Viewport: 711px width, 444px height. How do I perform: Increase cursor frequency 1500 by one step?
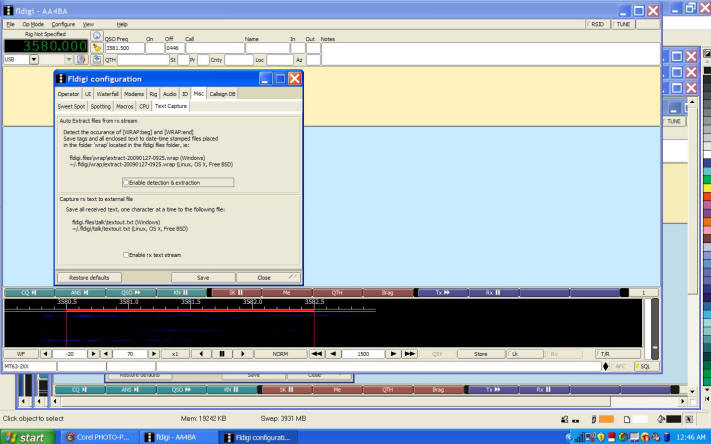tap(394, 354)
